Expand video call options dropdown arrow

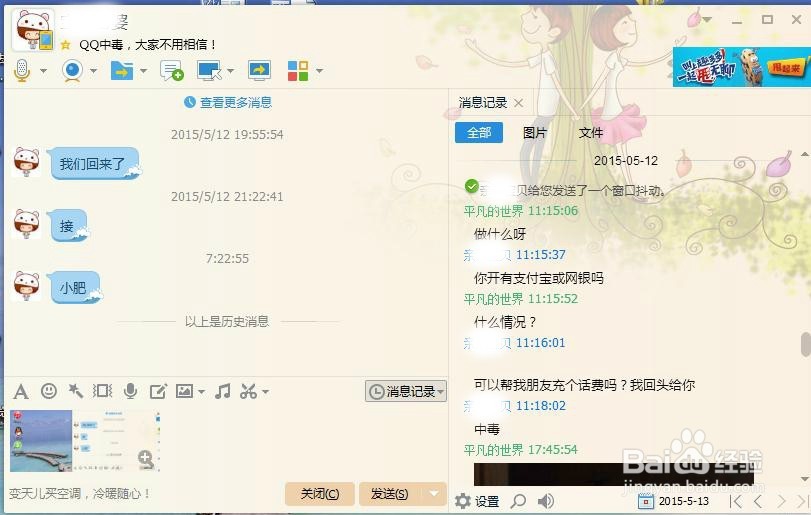click(94, 71)
